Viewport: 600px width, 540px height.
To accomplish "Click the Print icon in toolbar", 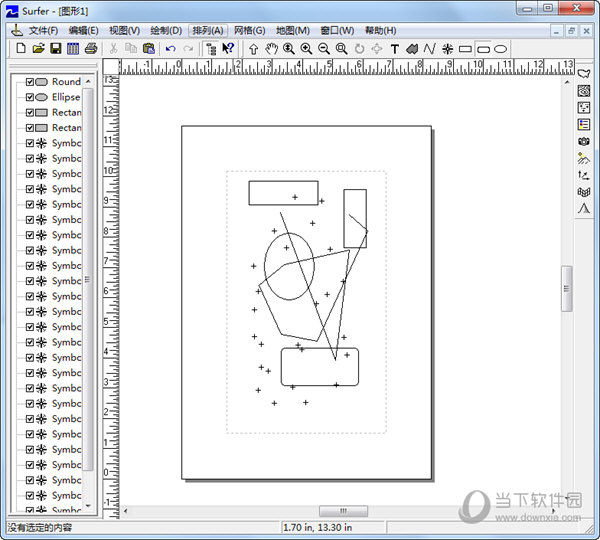I will (91, 48).
